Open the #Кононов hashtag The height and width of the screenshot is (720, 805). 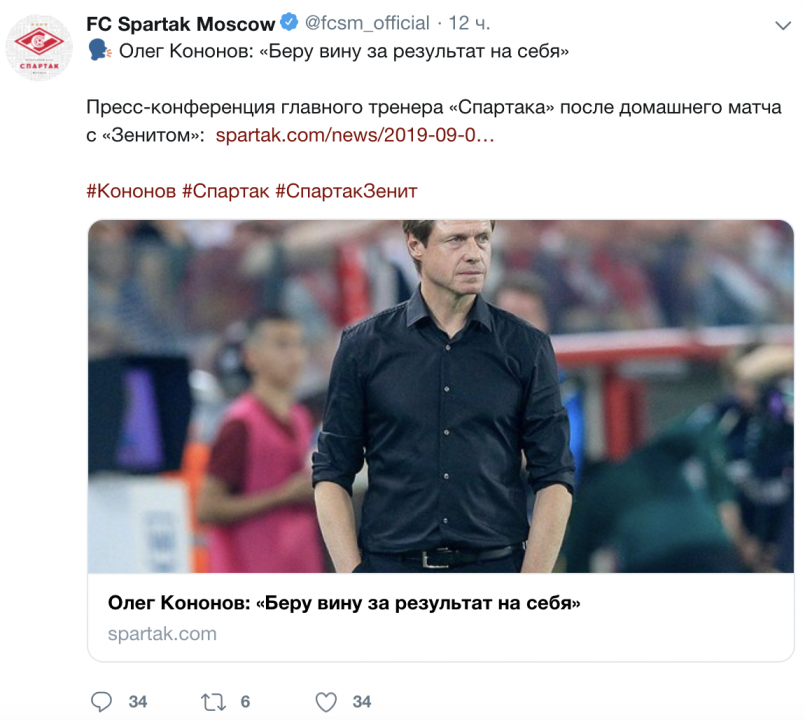point(131,190)
